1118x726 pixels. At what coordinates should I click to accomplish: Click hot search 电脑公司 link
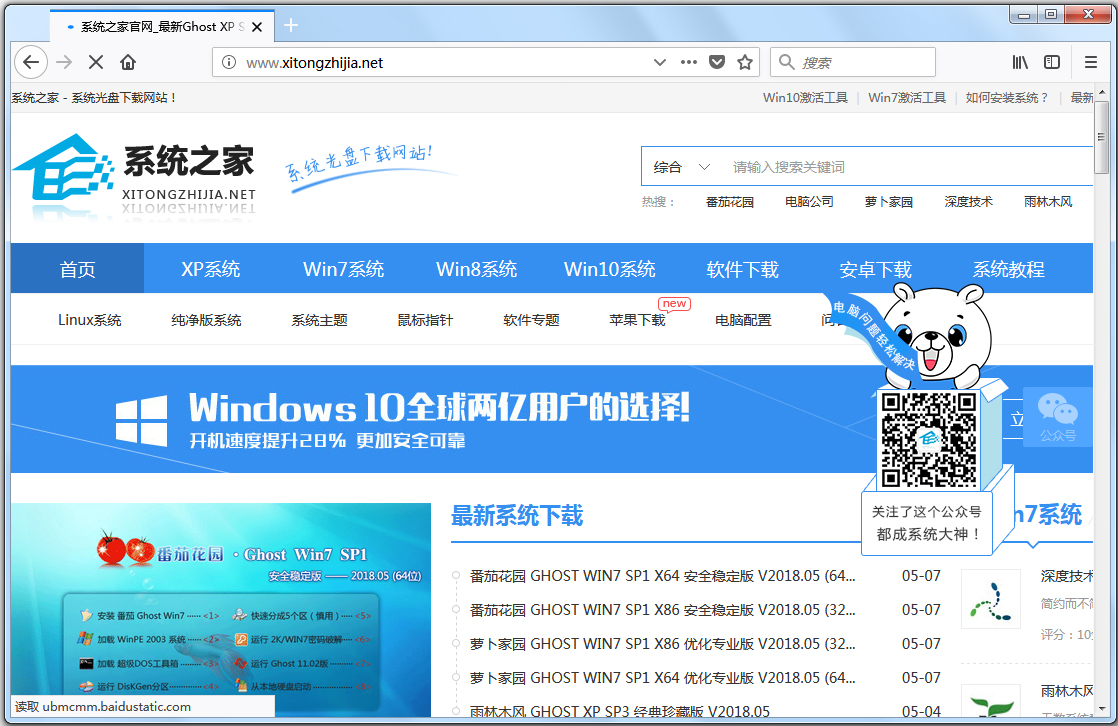pos(809,202)
